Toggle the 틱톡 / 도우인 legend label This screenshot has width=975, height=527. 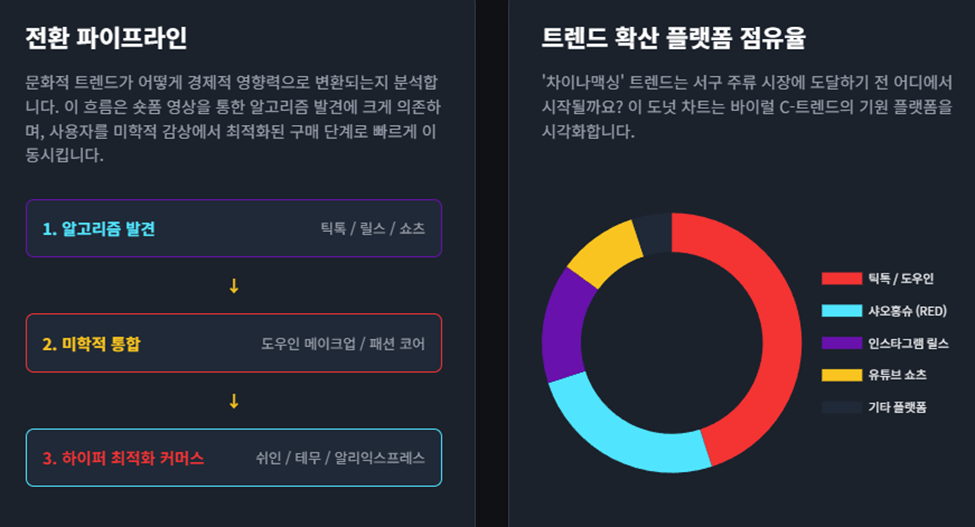click(x=901, y=278)
